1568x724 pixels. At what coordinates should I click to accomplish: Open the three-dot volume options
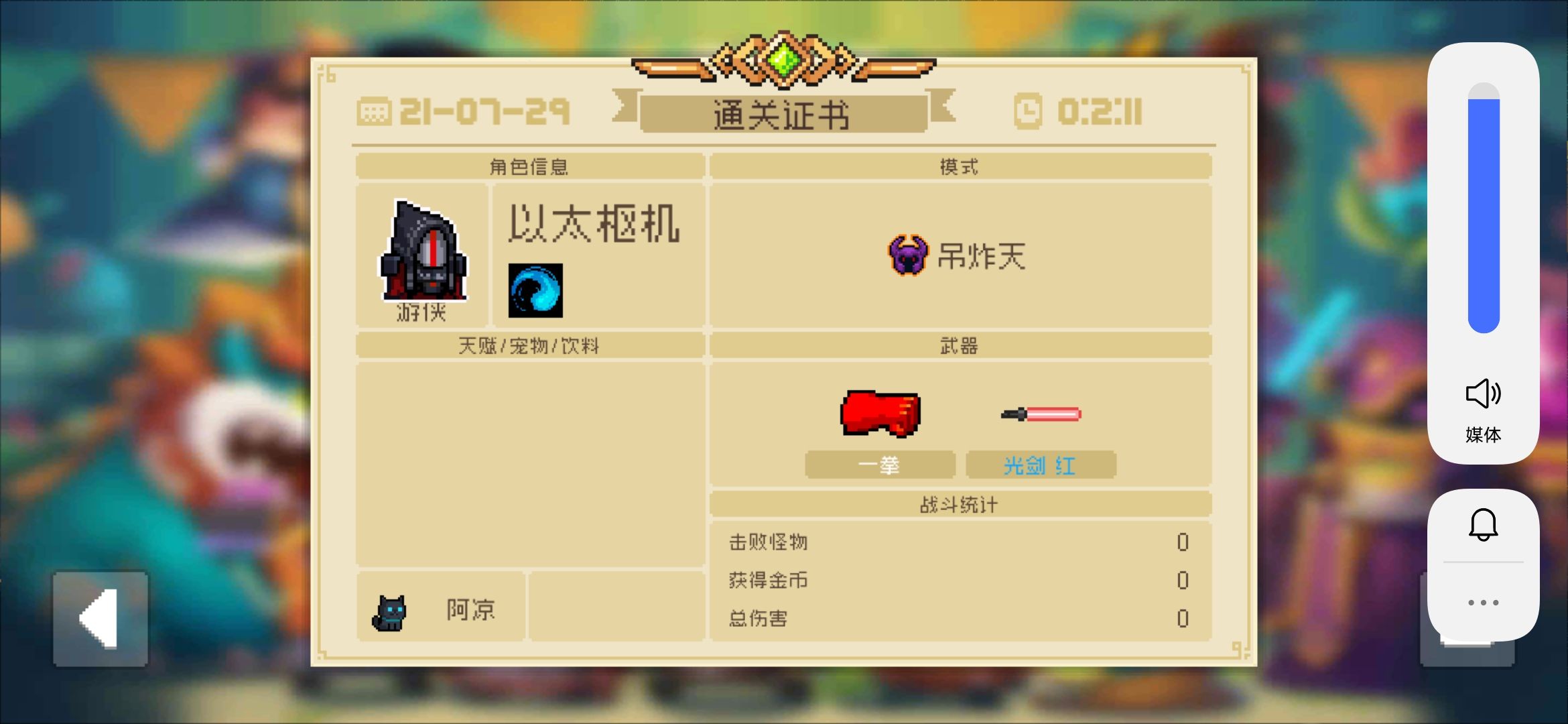[1483, 602]
